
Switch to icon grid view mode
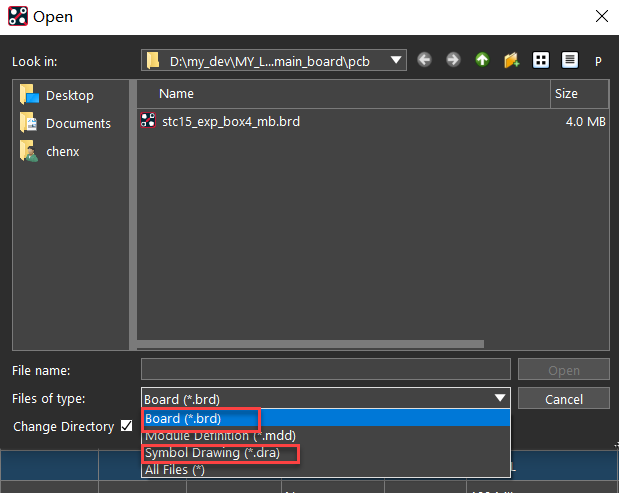(x=540, y=60)
